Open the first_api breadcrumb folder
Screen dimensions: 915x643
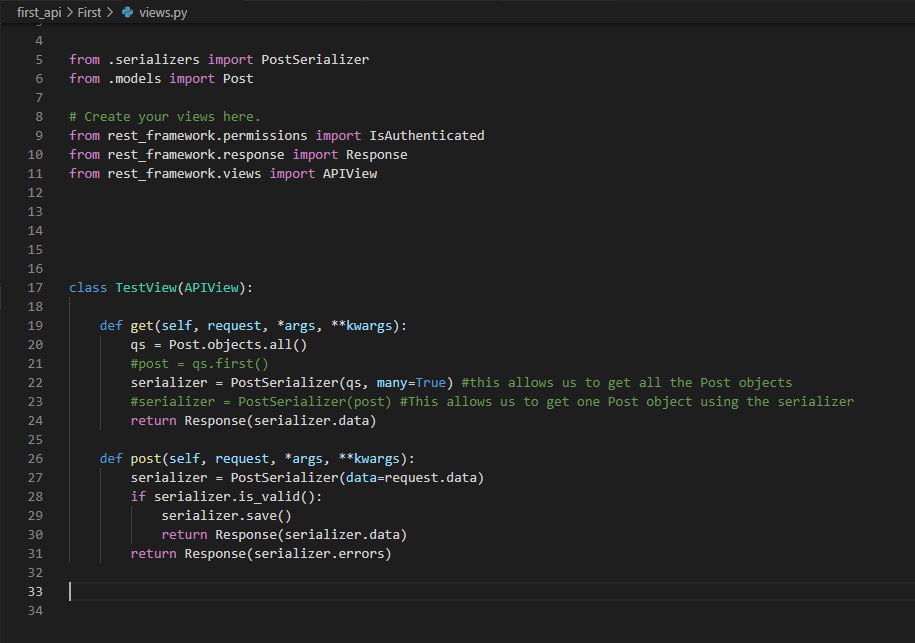click(x=39, y=12)
